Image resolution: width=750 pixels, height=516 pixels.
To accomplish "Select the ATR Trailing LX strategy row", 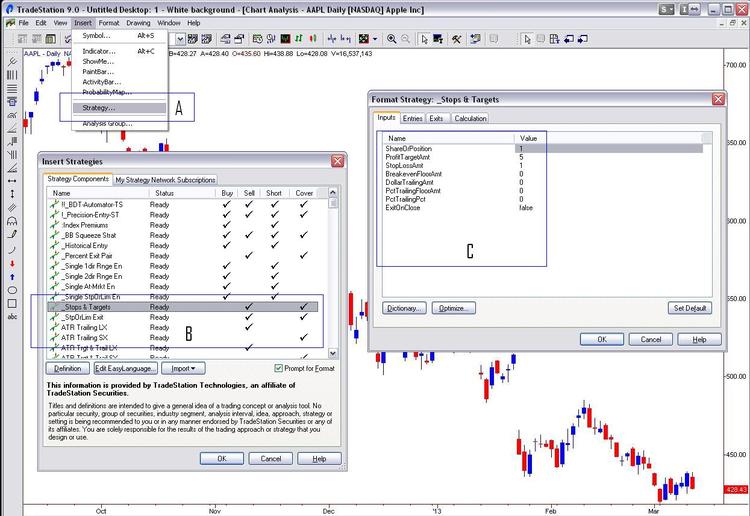I will (183, 327).
